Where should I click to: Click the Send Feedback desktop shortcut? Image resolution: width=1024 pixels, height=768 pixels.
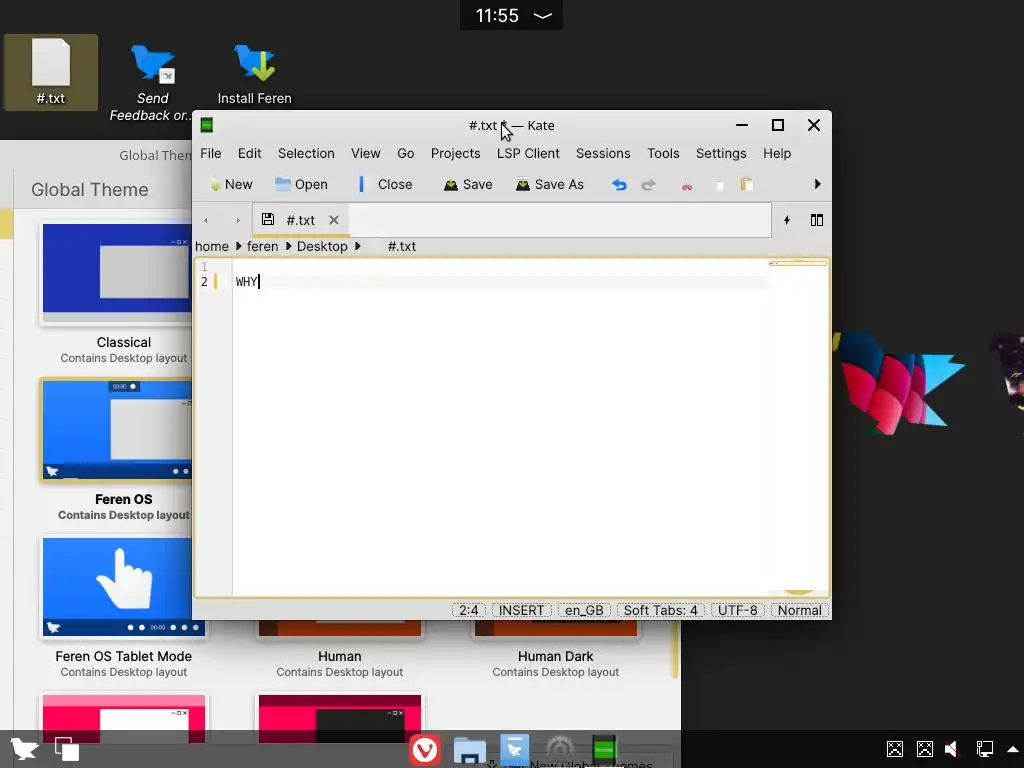[152, 82]
